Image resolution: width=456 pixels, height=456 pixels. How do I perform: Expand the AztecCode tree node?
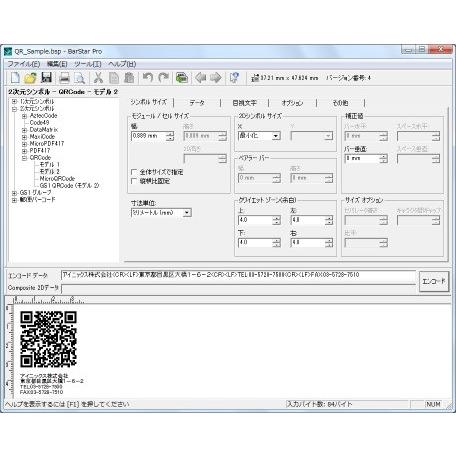(24, 116)
